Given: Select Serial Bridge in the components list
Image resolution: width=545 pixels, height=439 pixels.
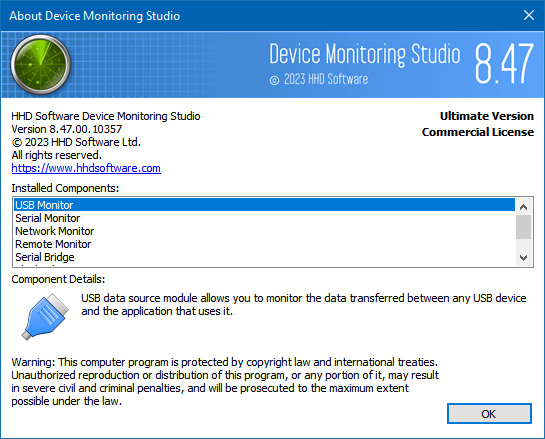Looking at the screenshot, I should (264, 257).
